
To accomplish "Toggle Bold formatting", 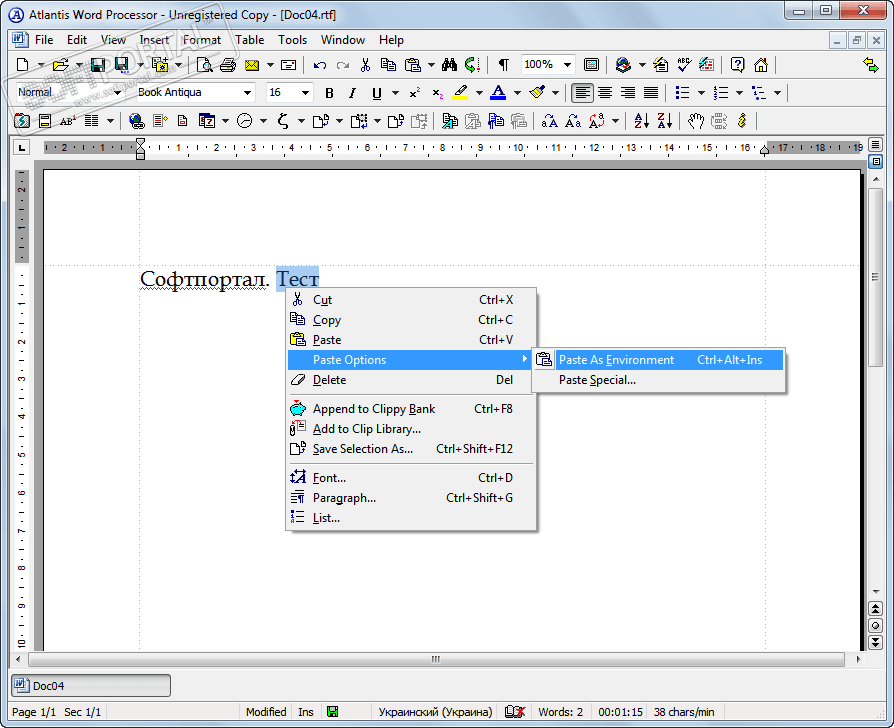I will click(329, 93).
